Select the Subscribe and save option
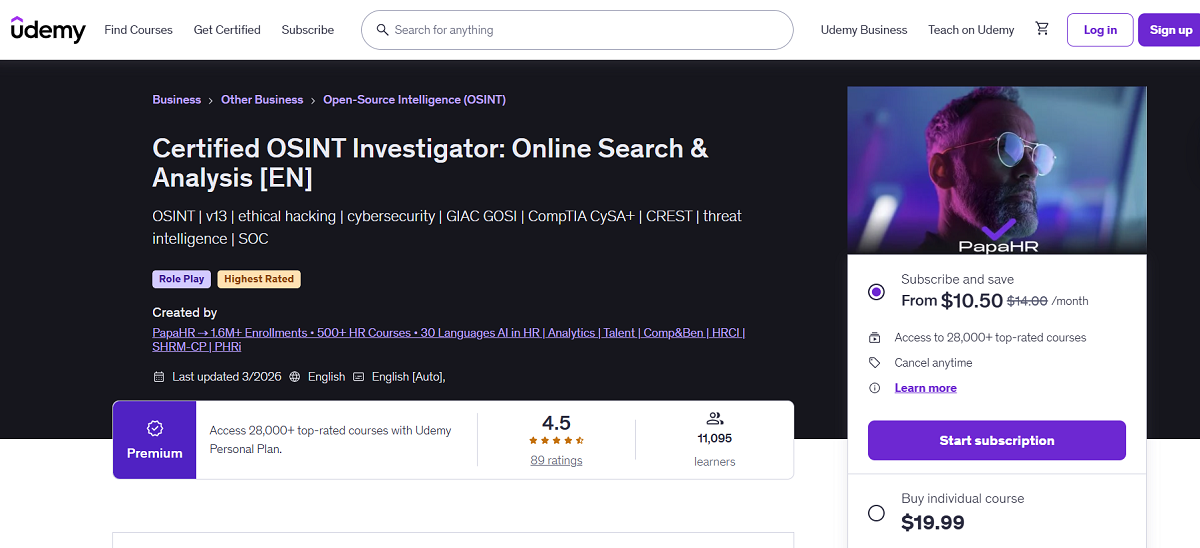Screen dimensions: 1200x548 point(877,292)
